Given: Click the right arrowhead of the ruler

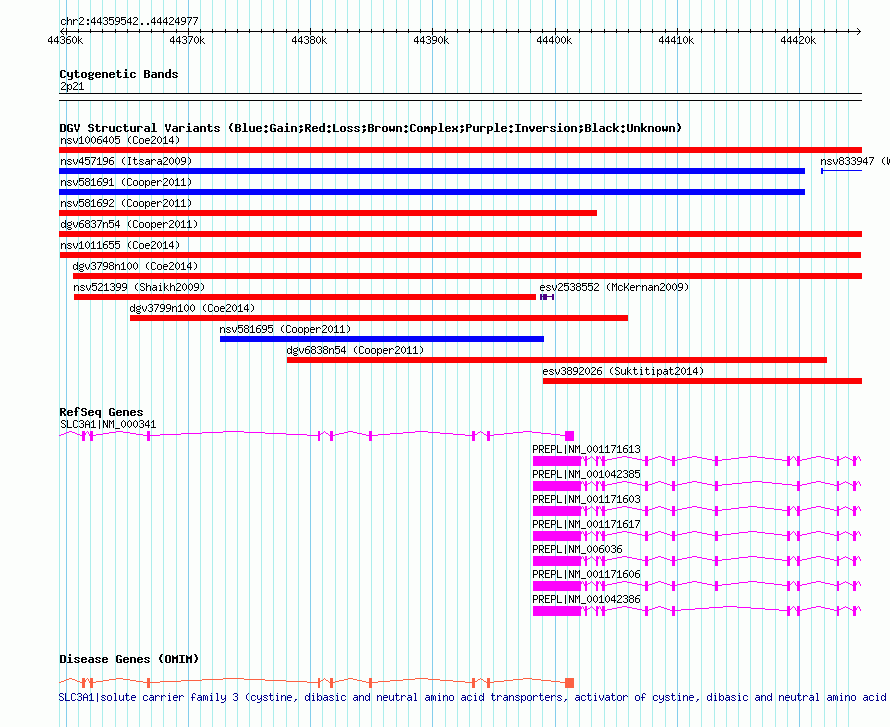Looking at the screenshot, I should coord(859,32).
